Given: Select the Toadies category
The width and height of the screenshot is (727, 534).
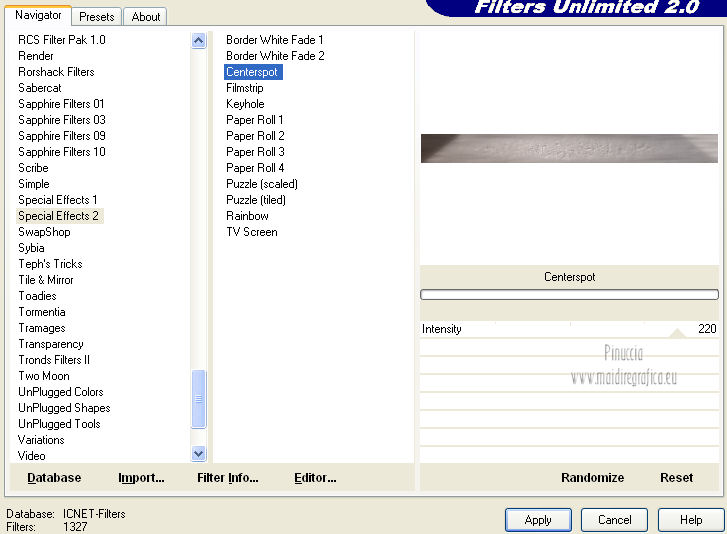Looking at the screenshot, I should tap(37, 296).
